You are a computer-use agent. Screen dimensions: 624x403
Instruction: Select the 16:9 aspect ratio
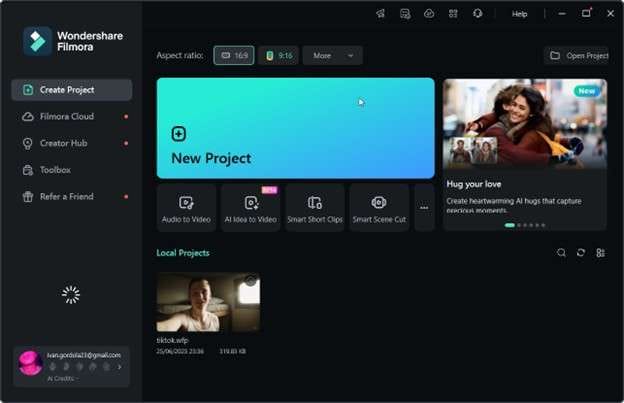click(x=234, y=55)
